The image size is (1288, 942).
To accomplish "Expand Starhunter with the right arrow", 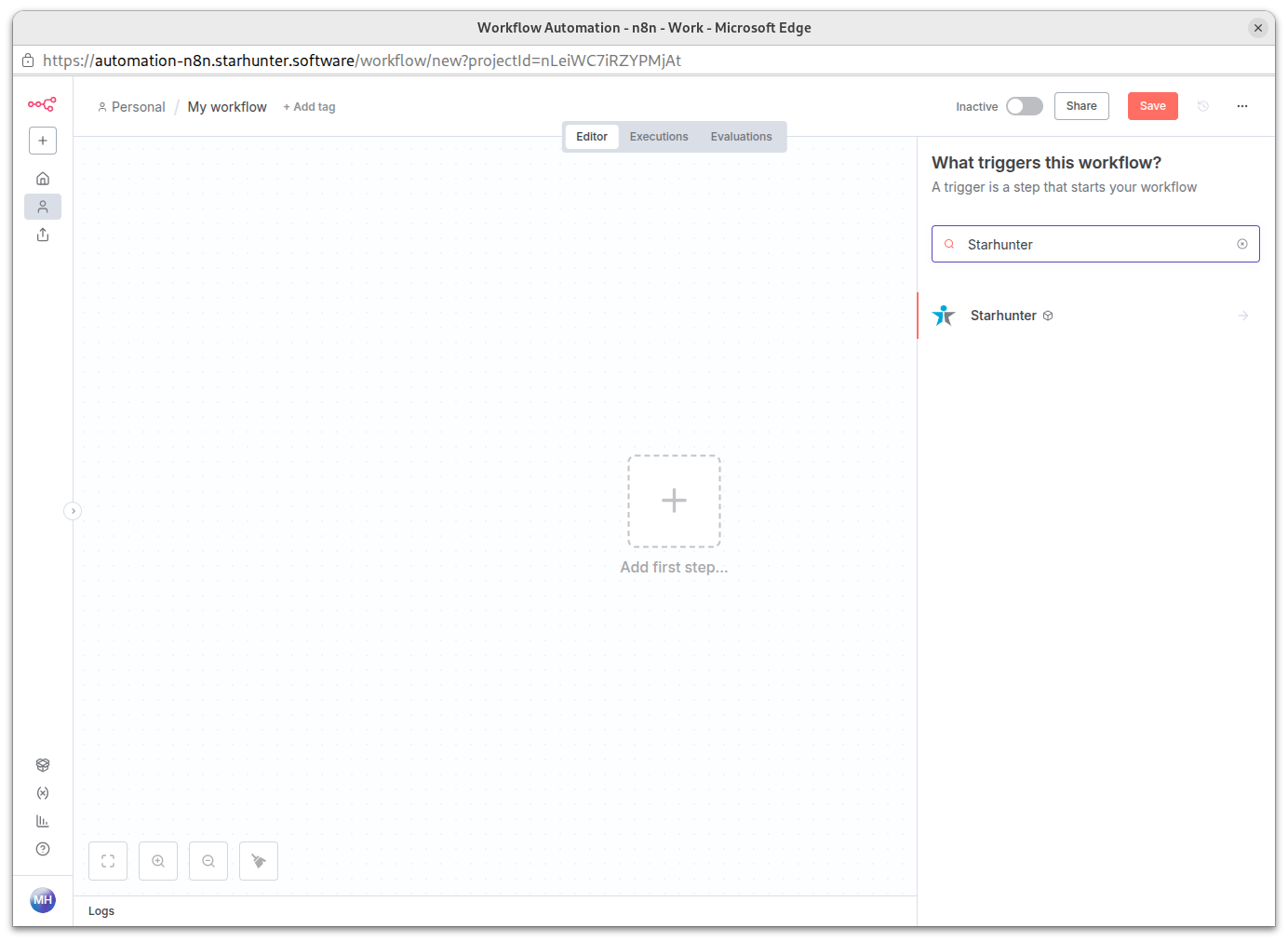I will click(x=1243, y=316).
